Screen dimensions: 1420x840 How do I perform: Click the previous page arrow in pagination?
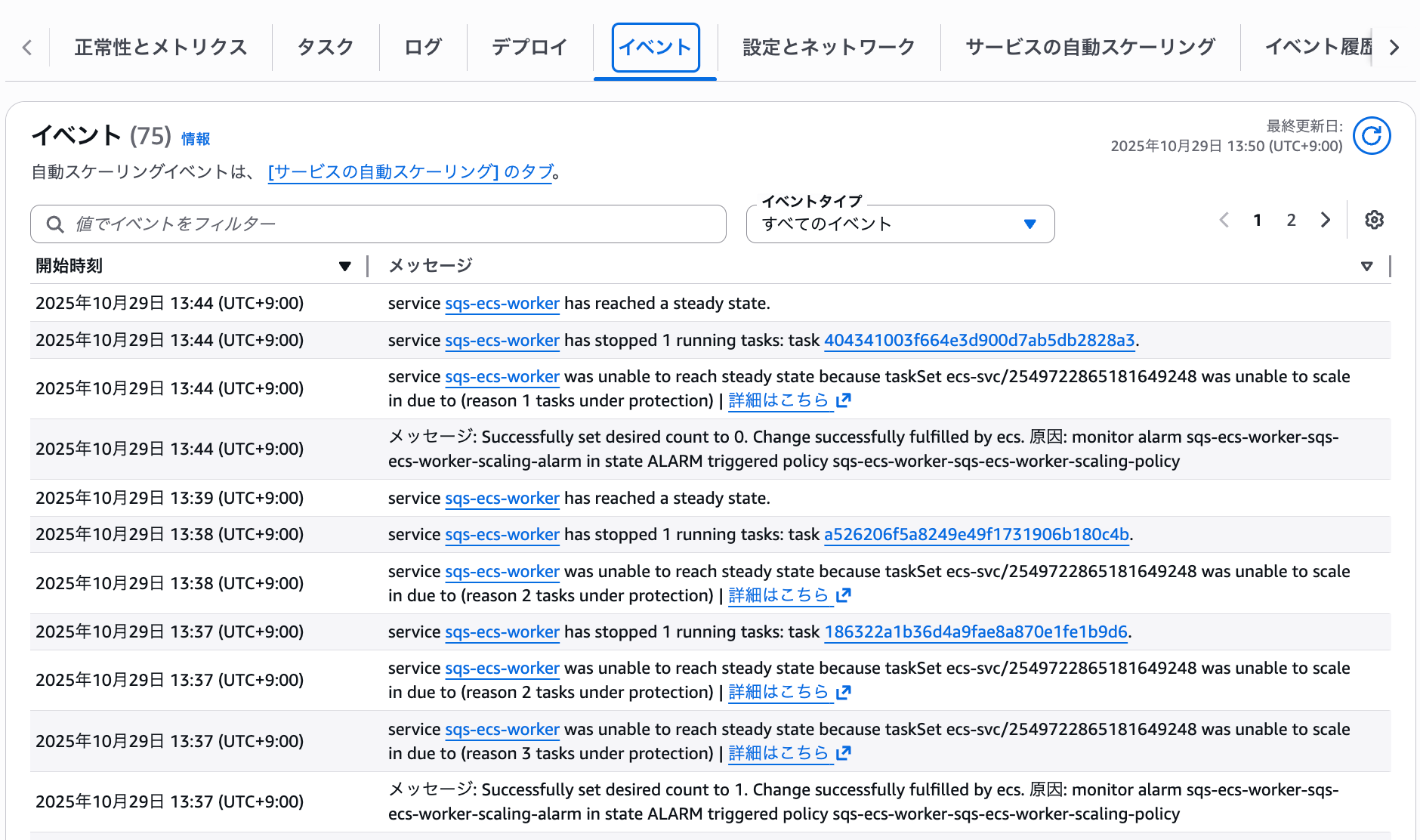pyautogui.click(x=1224, y=220)
